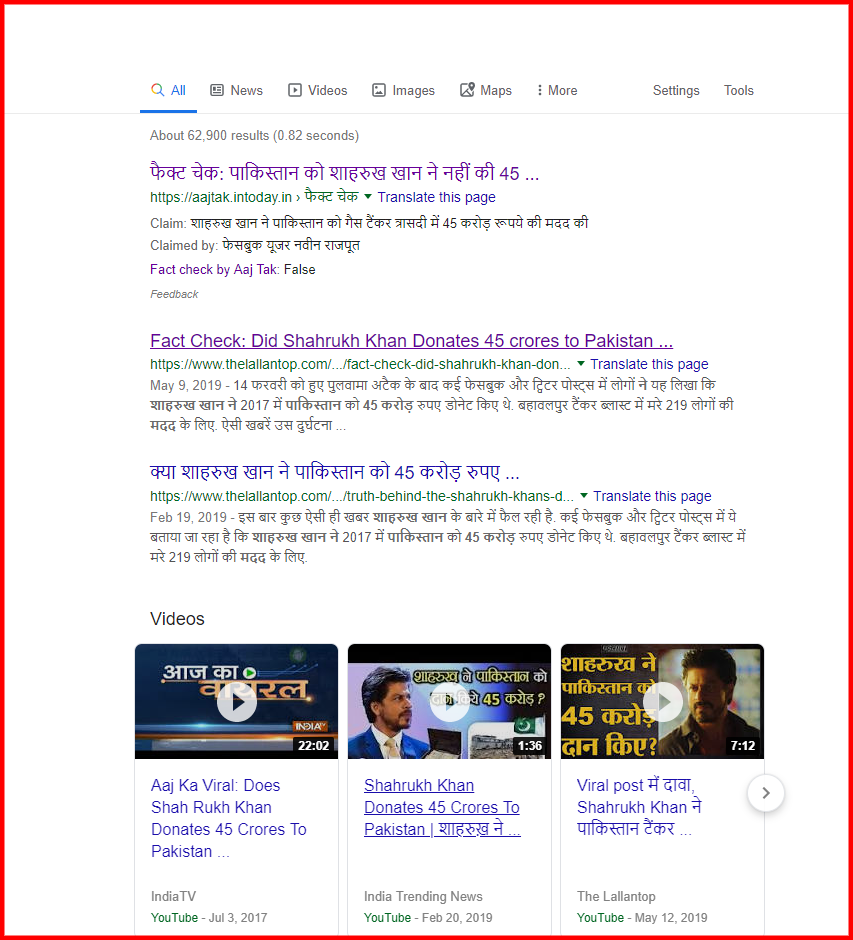Click the picture icon beside Images
853x940 pixels.
(379, 91)
